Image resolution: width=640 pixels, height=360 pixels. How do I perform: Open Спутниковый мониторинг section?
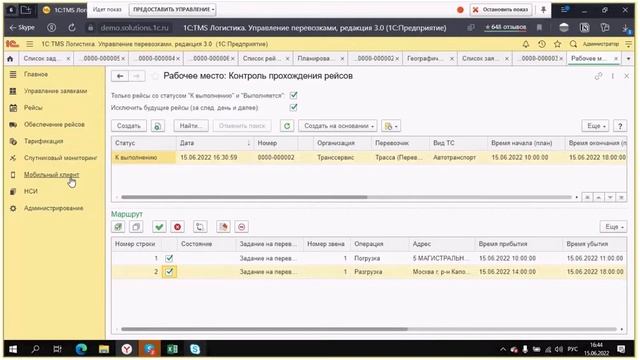click(60, 158)
